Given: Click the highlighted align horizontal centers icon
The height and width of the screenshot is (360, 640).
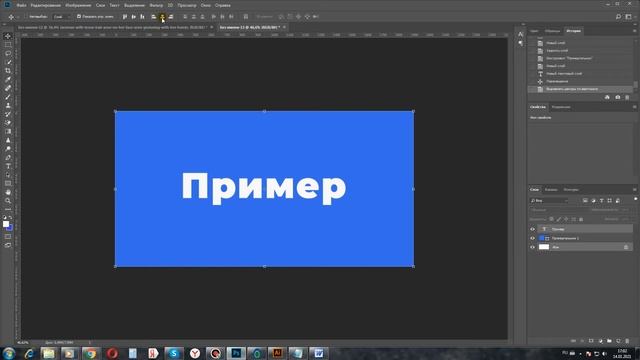Looking at the screenshot, I should pos(162,17).
